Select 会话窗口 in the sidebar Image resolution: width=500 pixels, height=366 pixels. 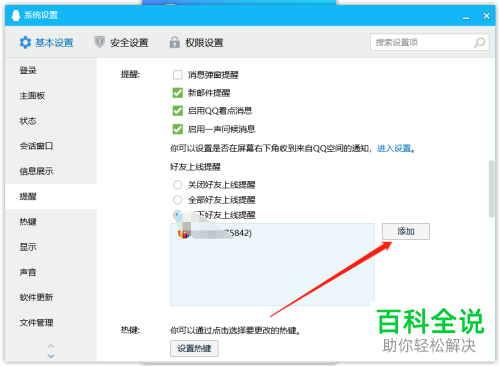click(51, 146)
